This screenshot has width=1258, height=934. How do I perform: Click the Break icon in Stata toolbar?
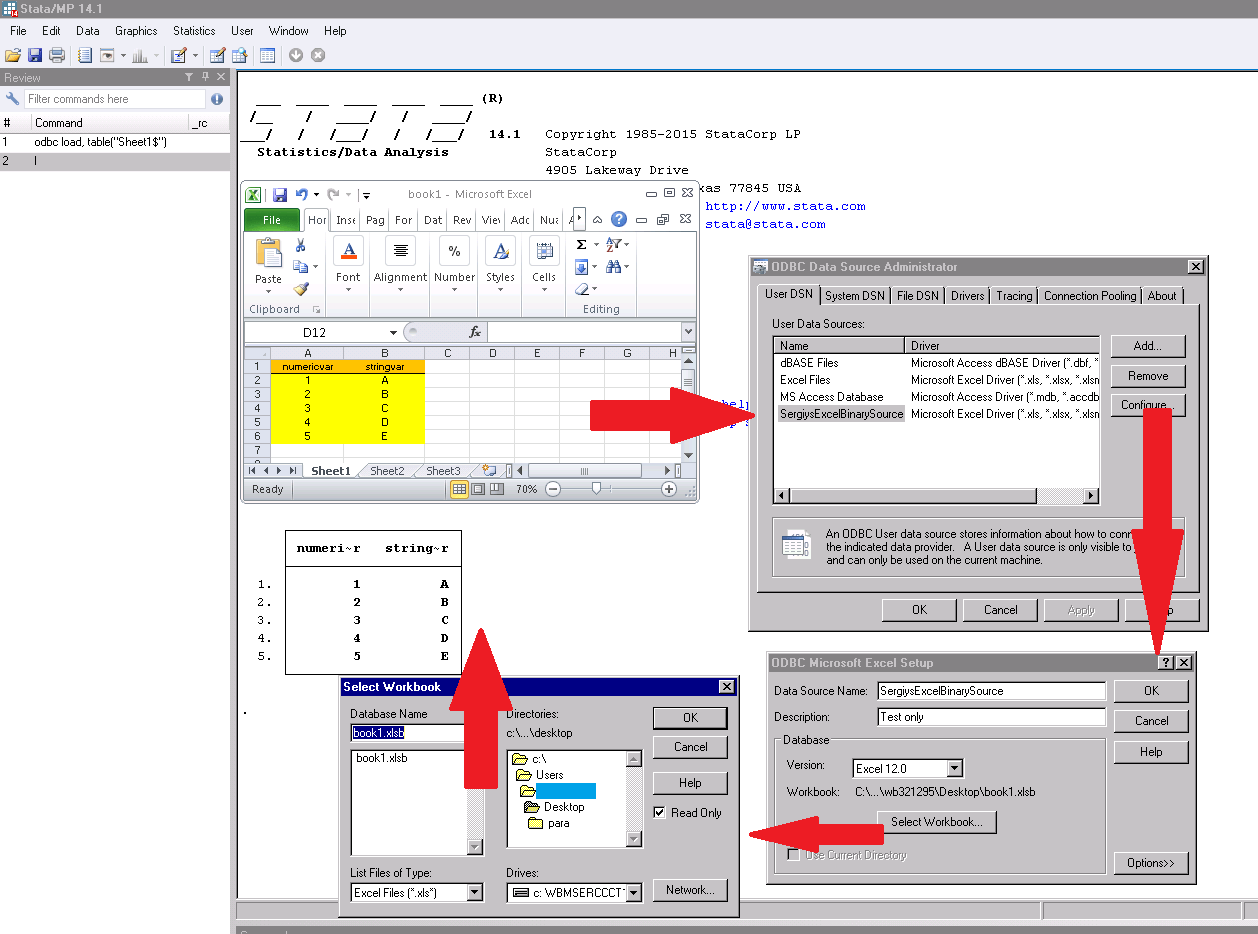coord(317,55)
